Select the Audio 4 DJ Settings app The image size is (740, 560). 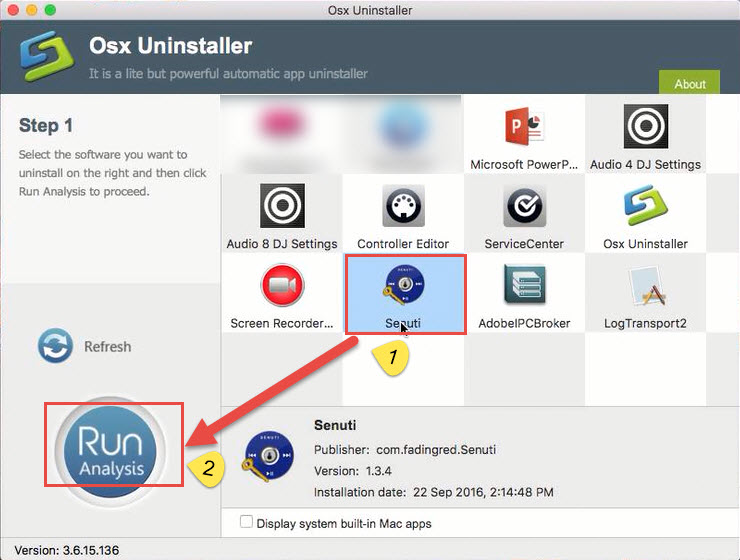coord(645,130)
